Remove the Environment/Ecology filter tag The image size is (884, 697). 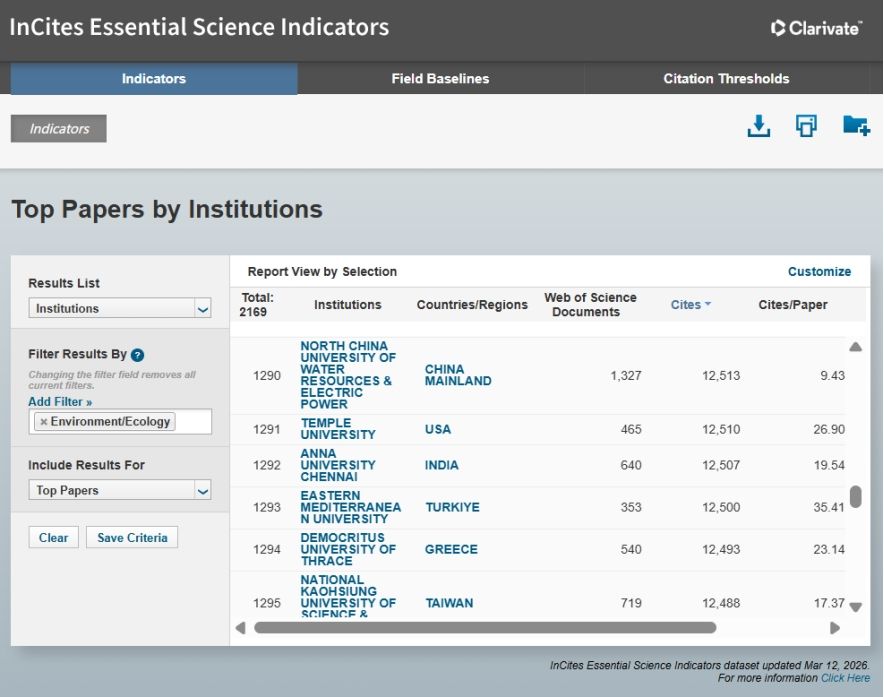[44, 422]
